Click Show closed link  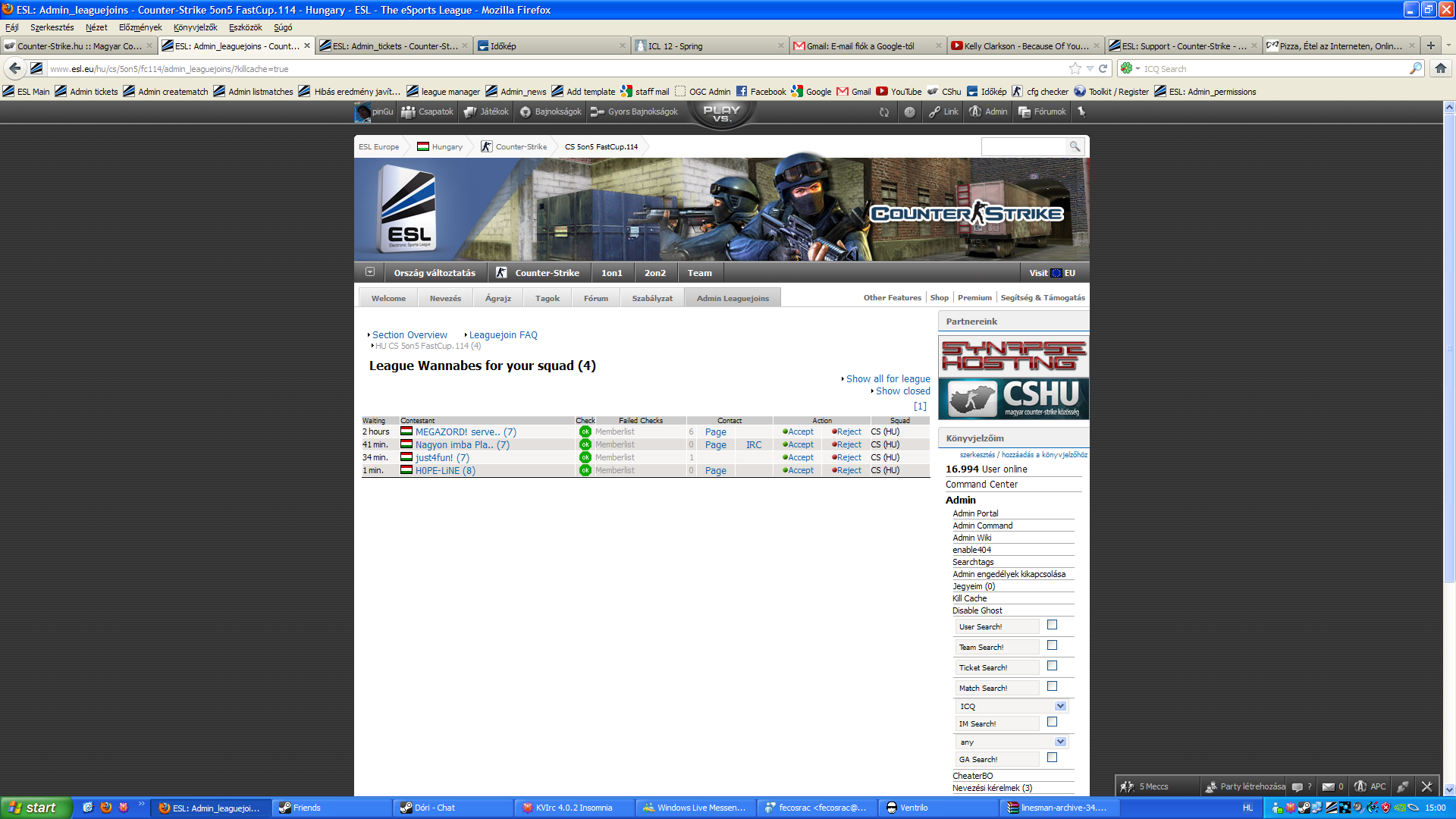tap(902, 391)
